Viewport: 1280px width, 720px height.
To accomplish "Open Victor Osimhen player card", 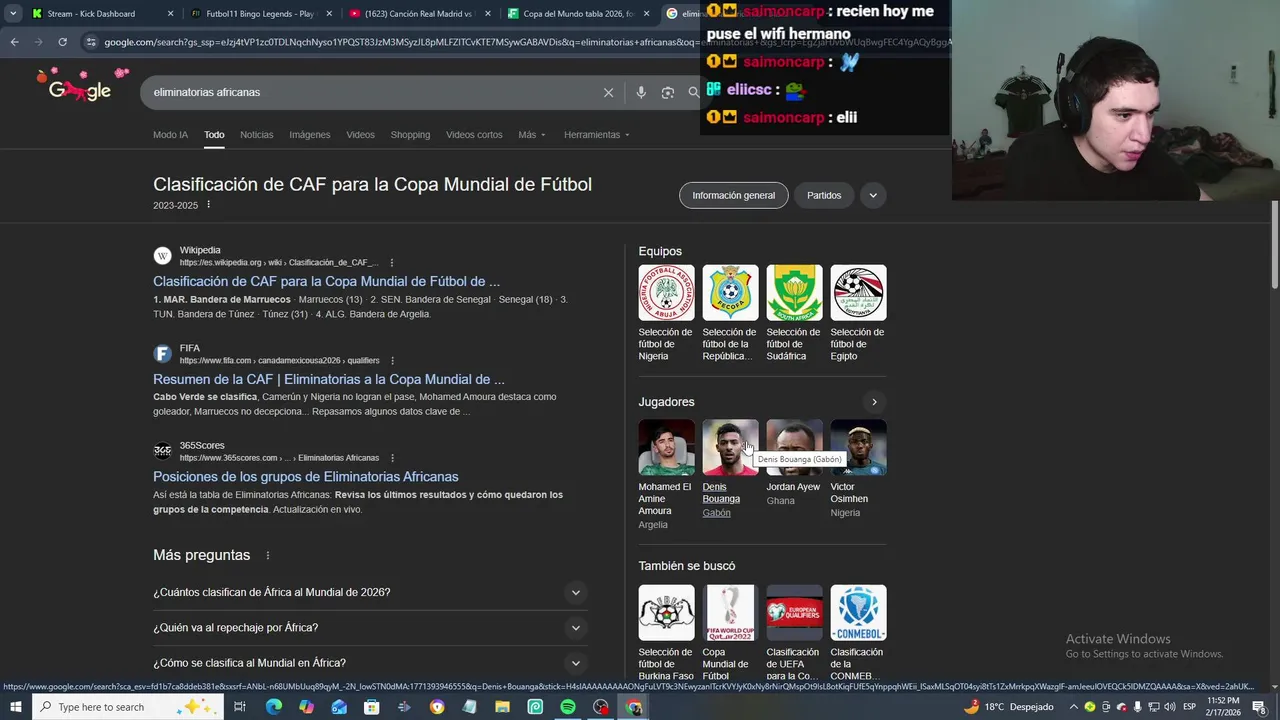I will 858,469.
